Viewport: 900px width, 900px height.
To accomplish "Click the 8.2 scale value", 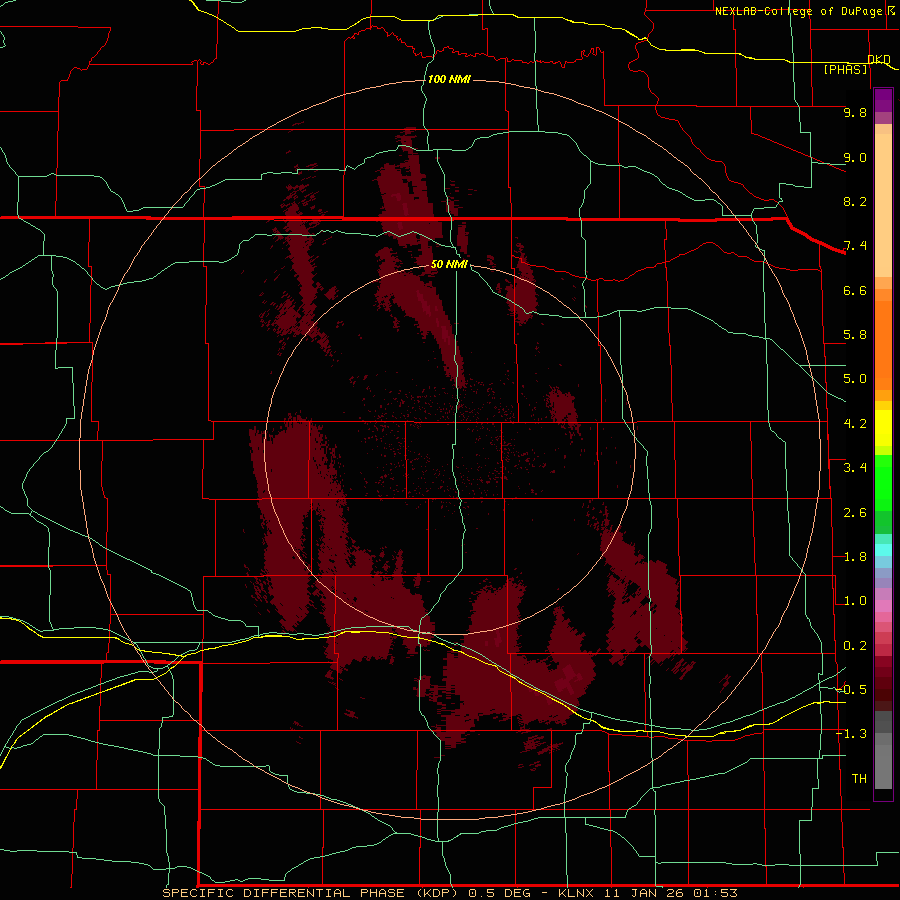I will 855,201.
